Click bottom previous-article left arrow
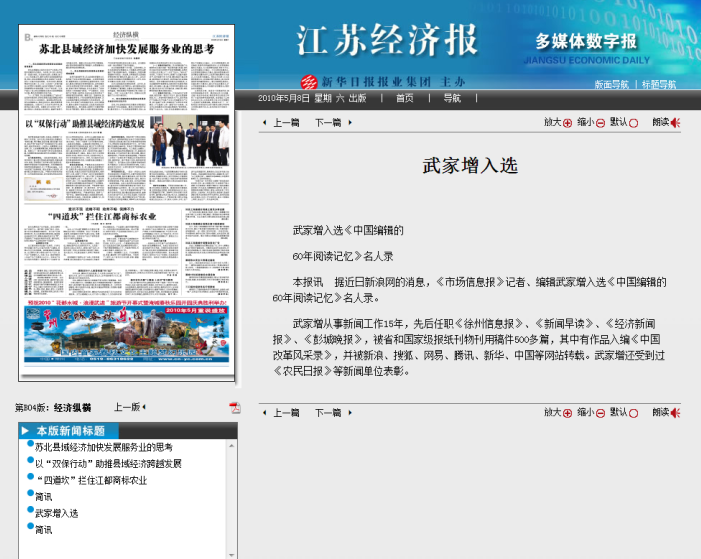 265,413
